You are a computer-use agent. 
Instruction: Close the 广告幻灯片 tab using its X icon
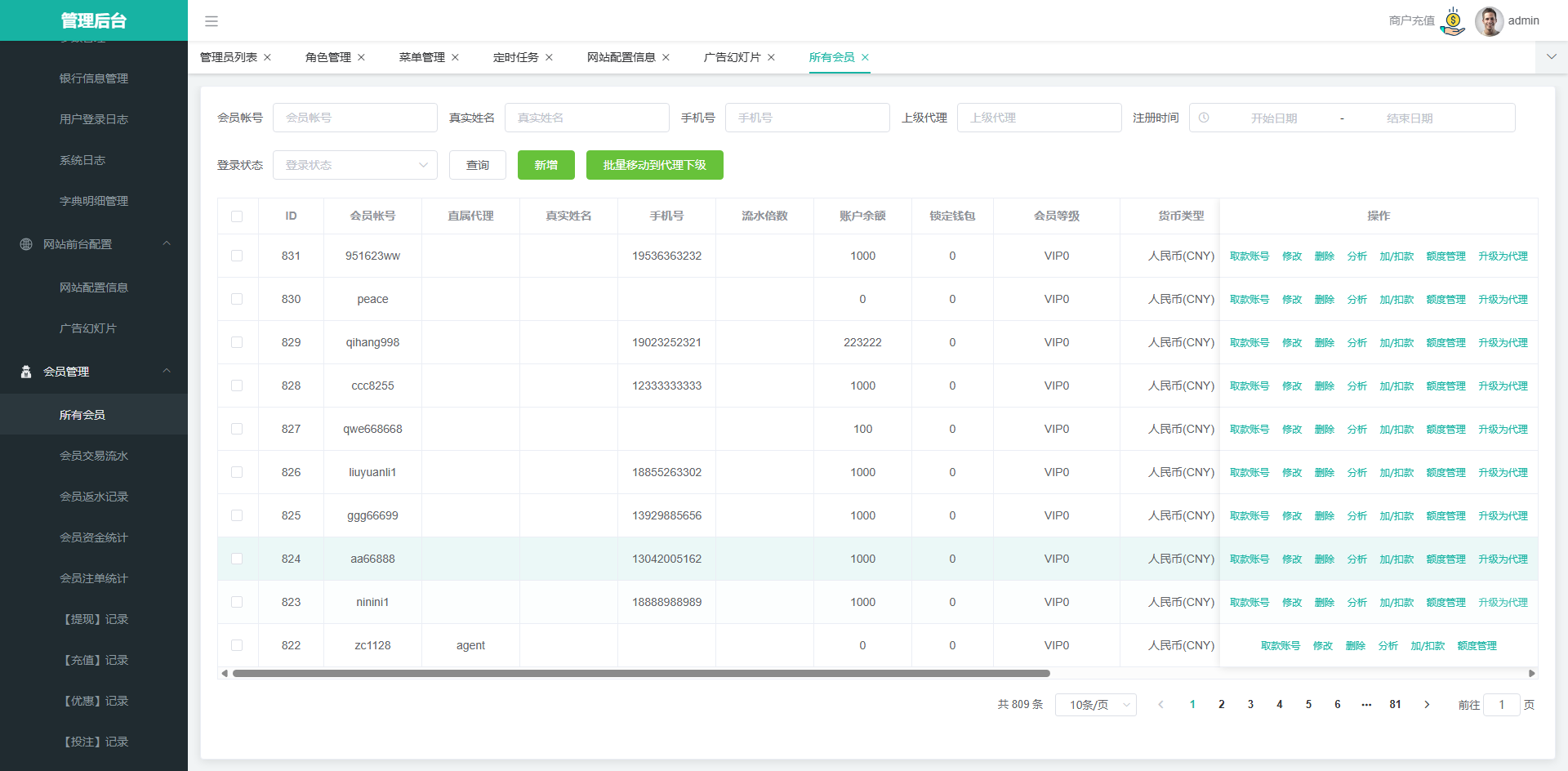tap(771, 57)
